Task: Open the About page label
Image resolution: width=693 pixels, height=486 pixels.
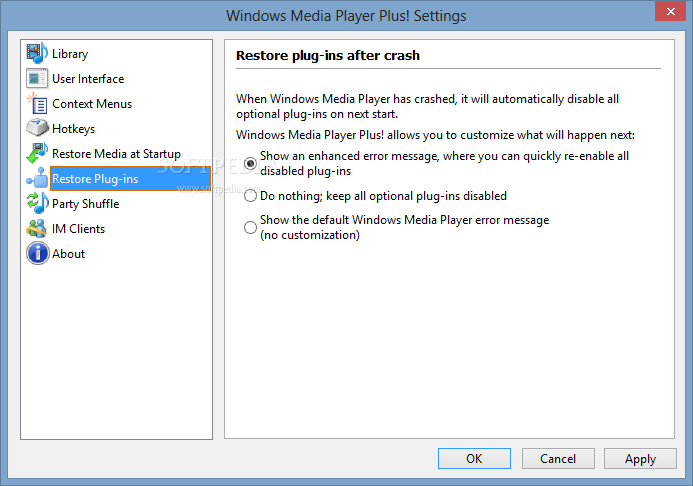Action: 69,254
